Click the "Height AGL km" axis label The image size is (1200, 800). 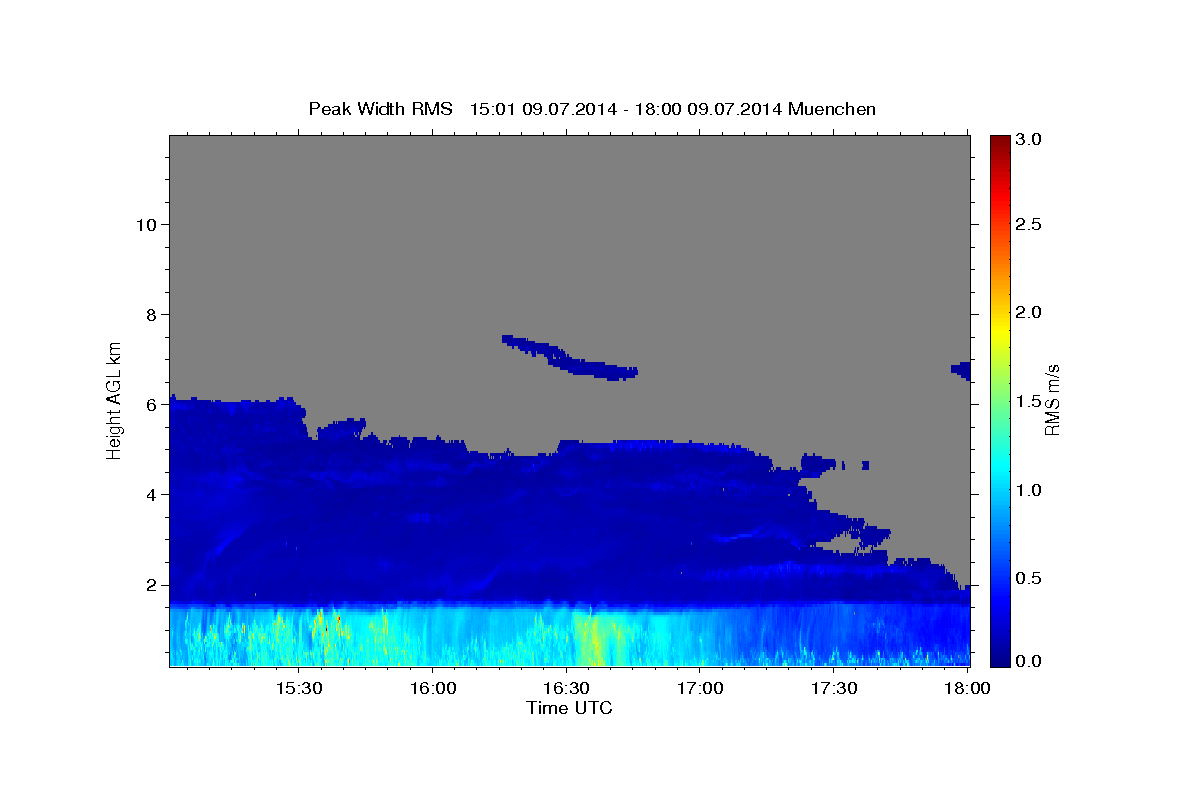(x=115, y=399)
